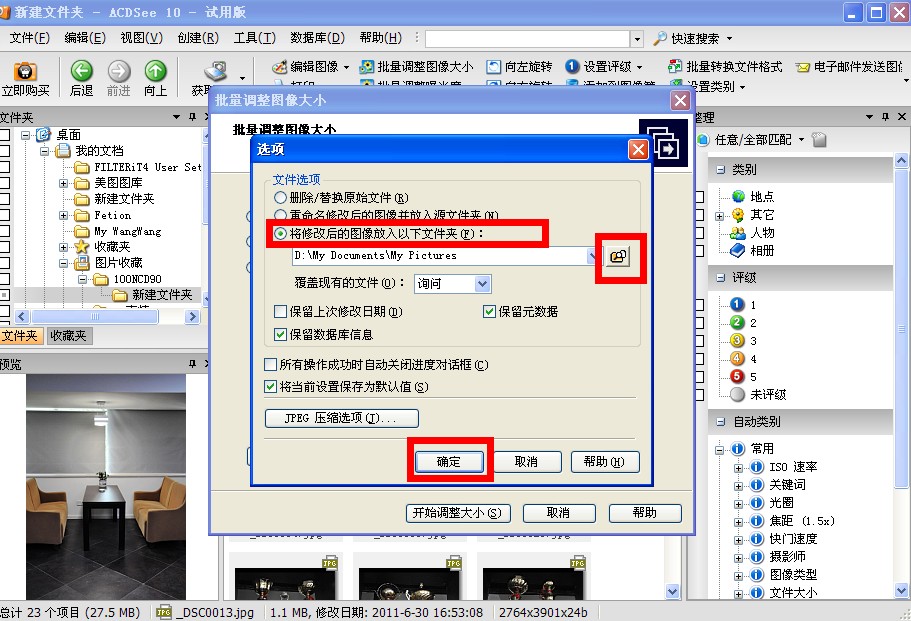The image size is (911, 621).
Task: Pin the 预览 panel
Action: coord(192,364)
